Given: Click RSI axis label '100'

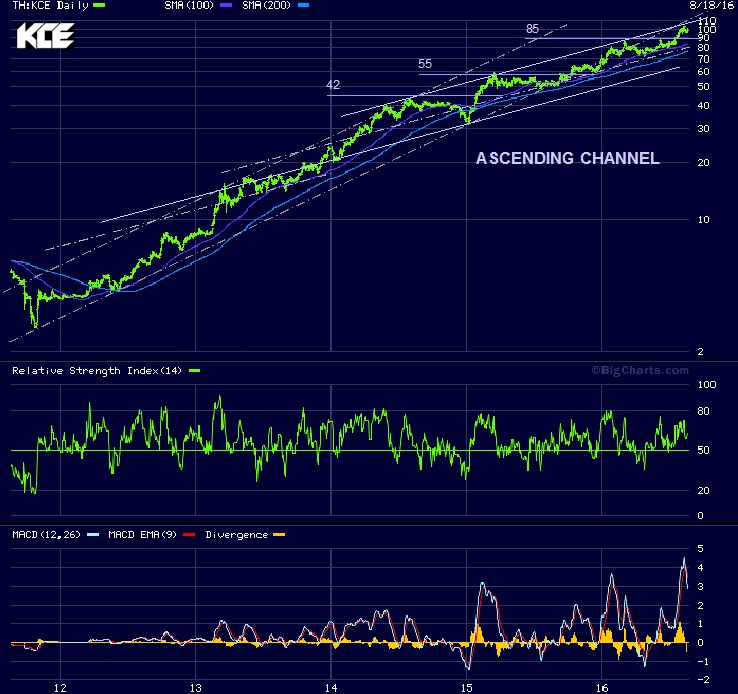Looking at the screenshot, I should (x=706, y=385).
